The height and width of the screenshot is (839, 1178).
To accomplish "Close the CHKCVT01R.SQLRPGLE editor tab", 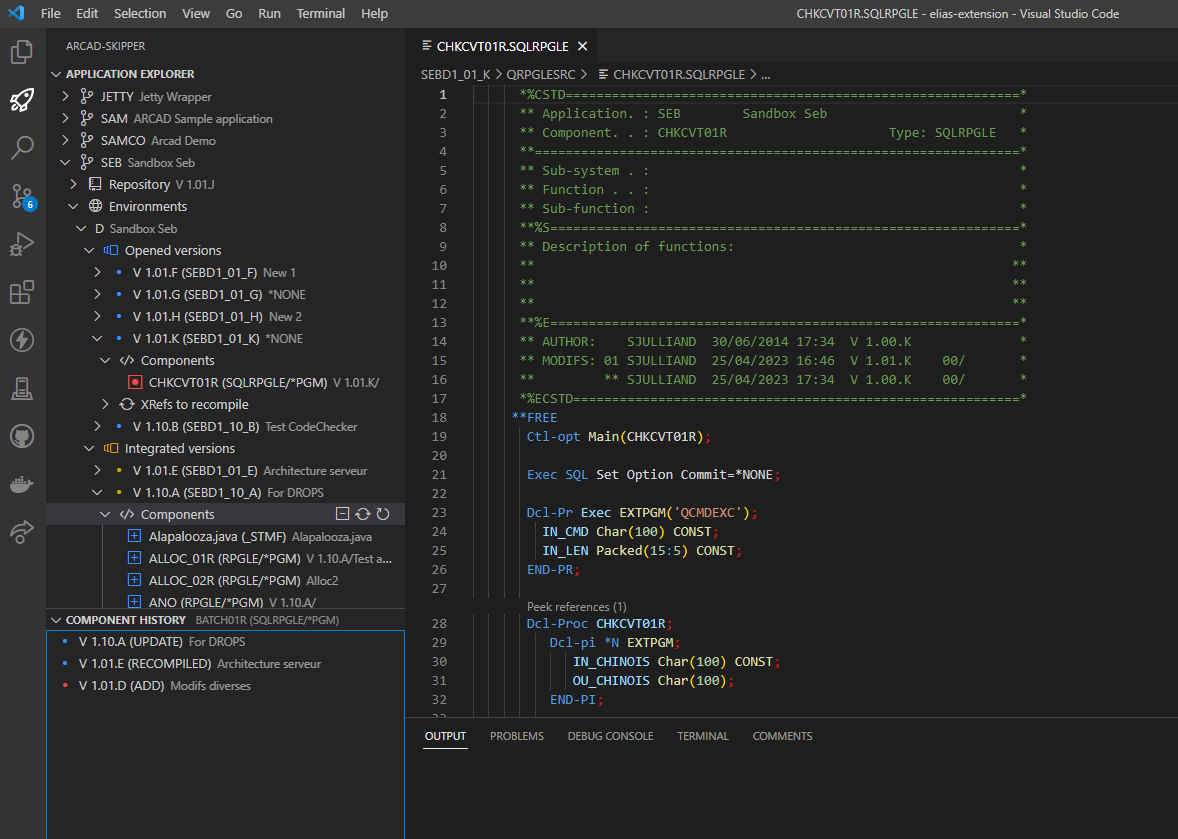I will click(x=583, y=46).
